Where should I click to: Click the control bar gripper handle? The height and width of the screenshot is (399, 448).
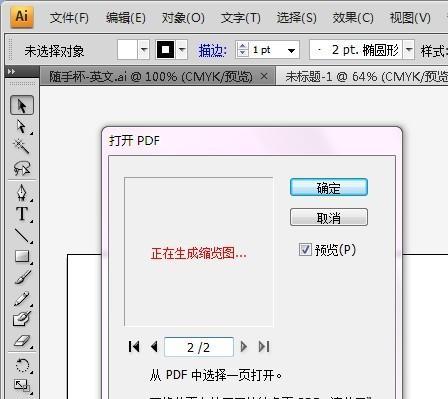click(10, 49)
